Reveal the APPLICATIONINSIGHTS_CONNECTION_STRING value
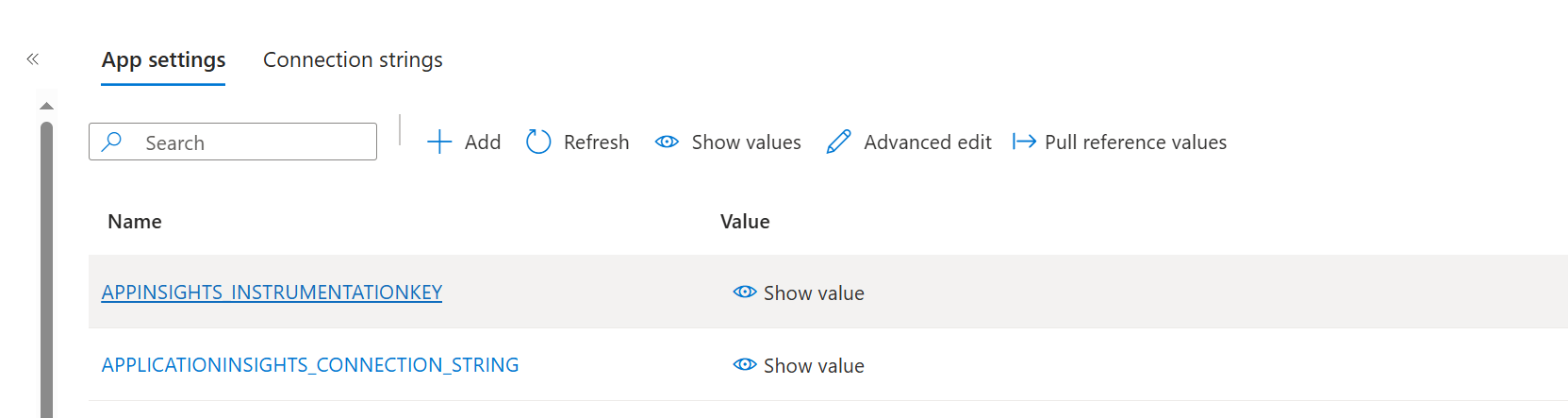This screenshot has height=418, width=1568. coord(800,365)
